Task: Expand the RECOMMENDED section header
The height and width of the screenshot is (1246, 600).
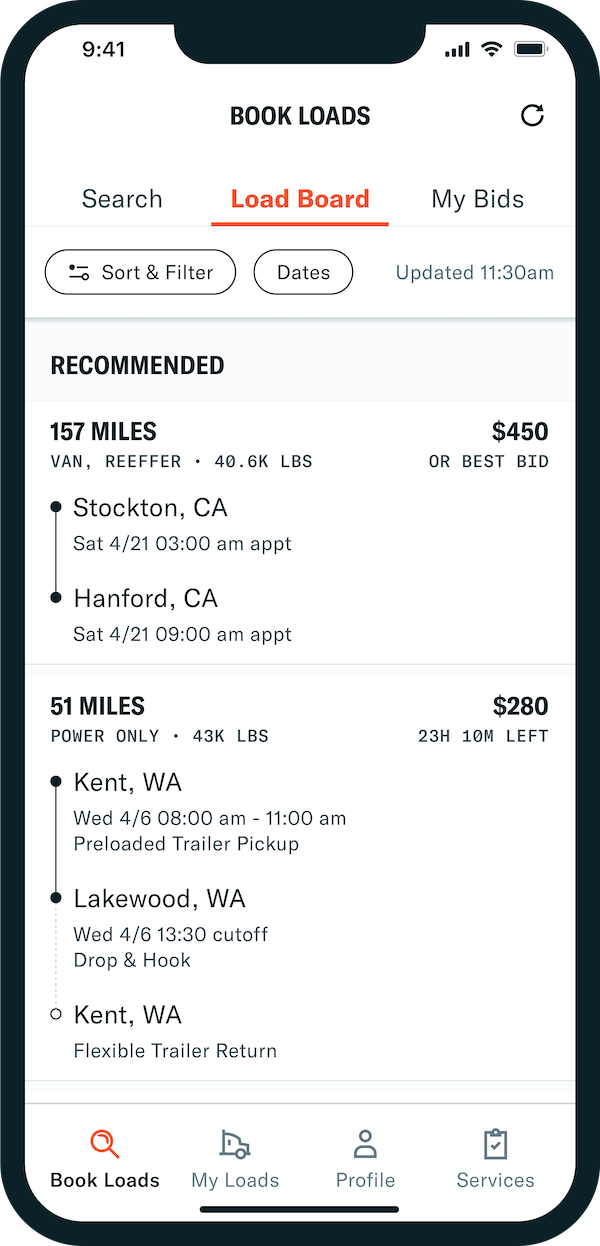Action: tap(137, 365)
